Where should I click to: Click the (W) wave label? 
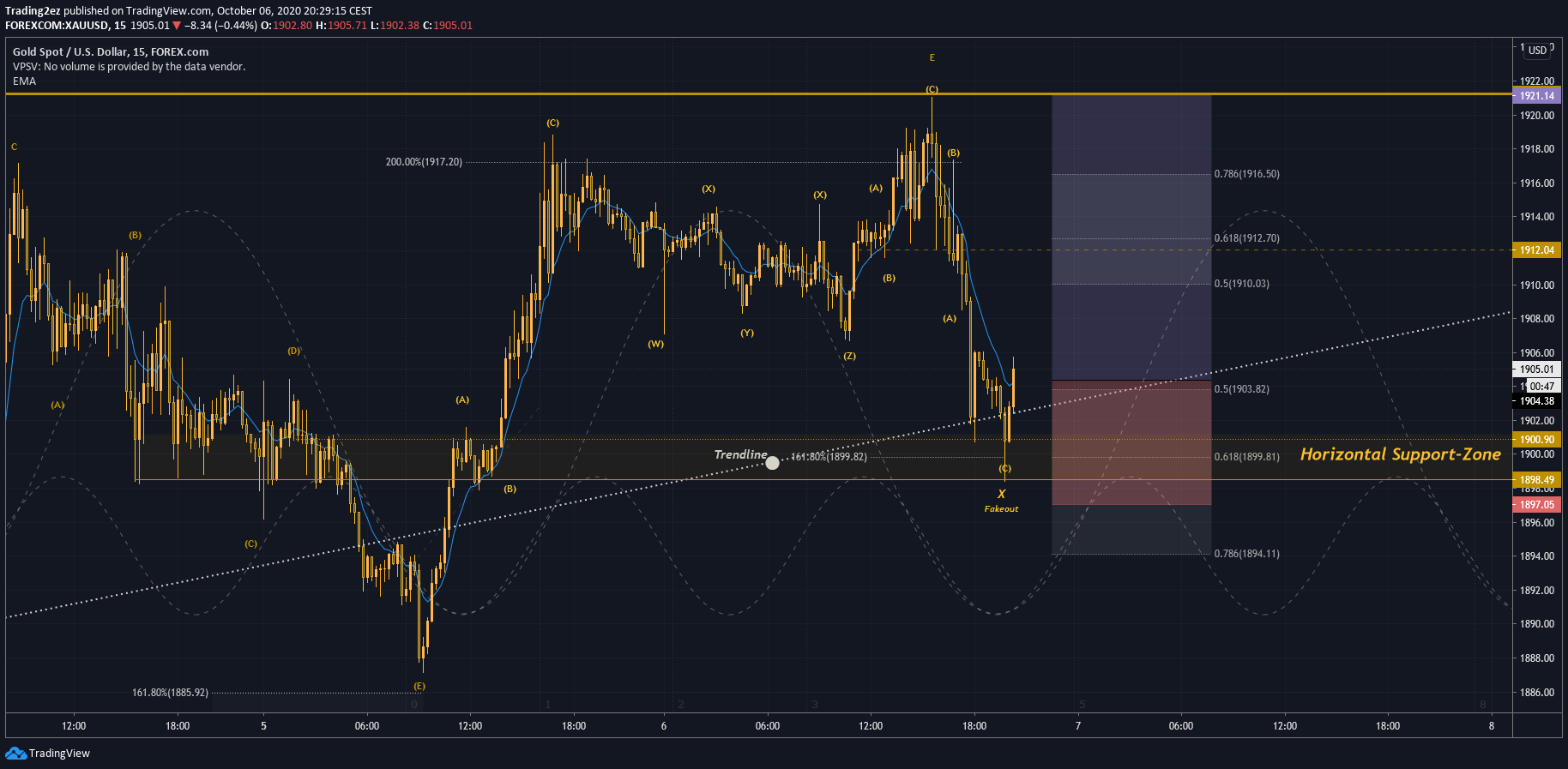pos(655,344)
